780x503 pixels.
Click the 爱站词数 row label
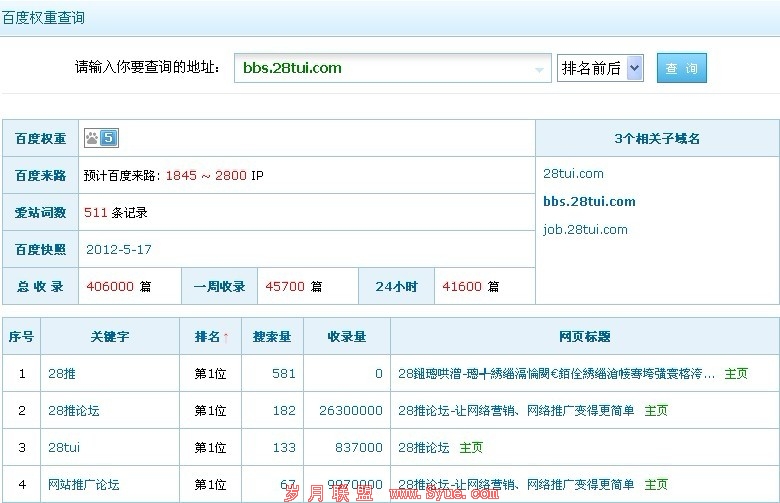tap(40, 212)
